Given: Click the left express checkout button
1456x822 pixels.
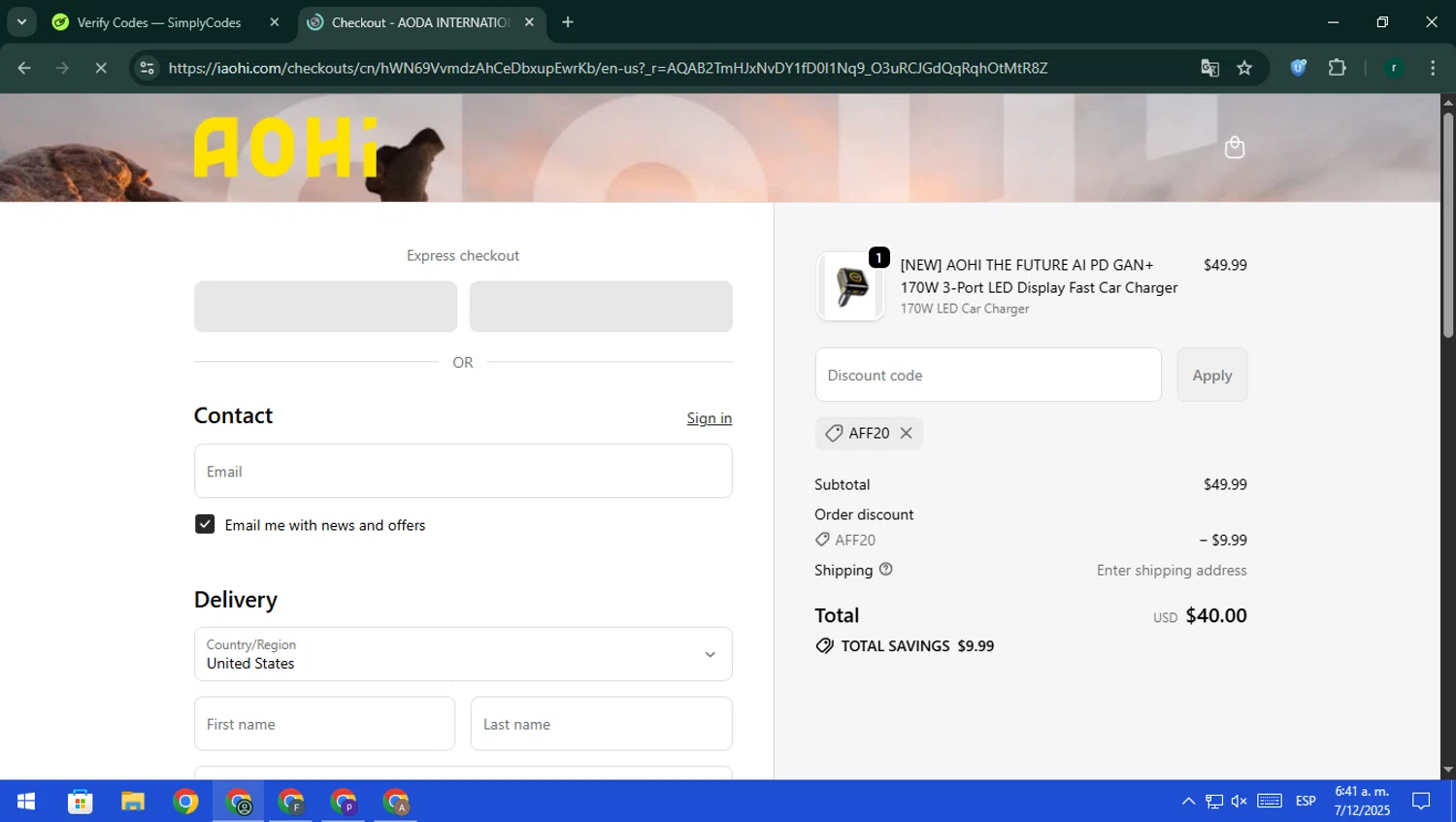Looking at the screenshot, I should pyautogui.click(x=325, y=307).
